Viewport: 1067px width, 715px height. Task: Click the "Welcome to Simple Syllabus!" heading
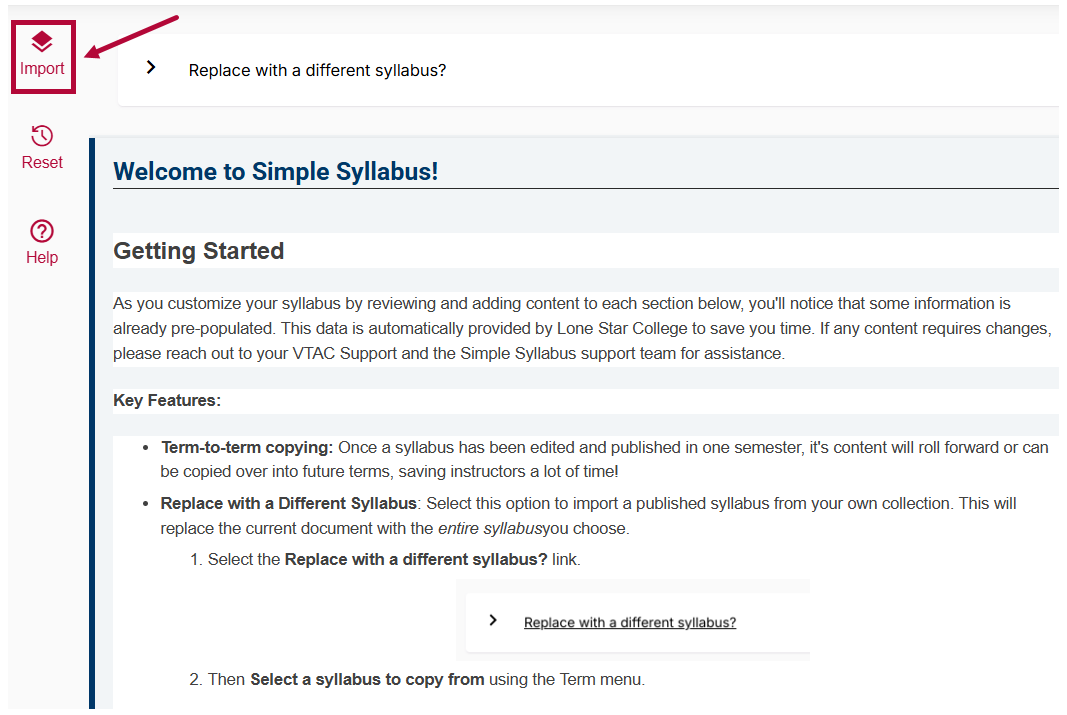point(276,171)
